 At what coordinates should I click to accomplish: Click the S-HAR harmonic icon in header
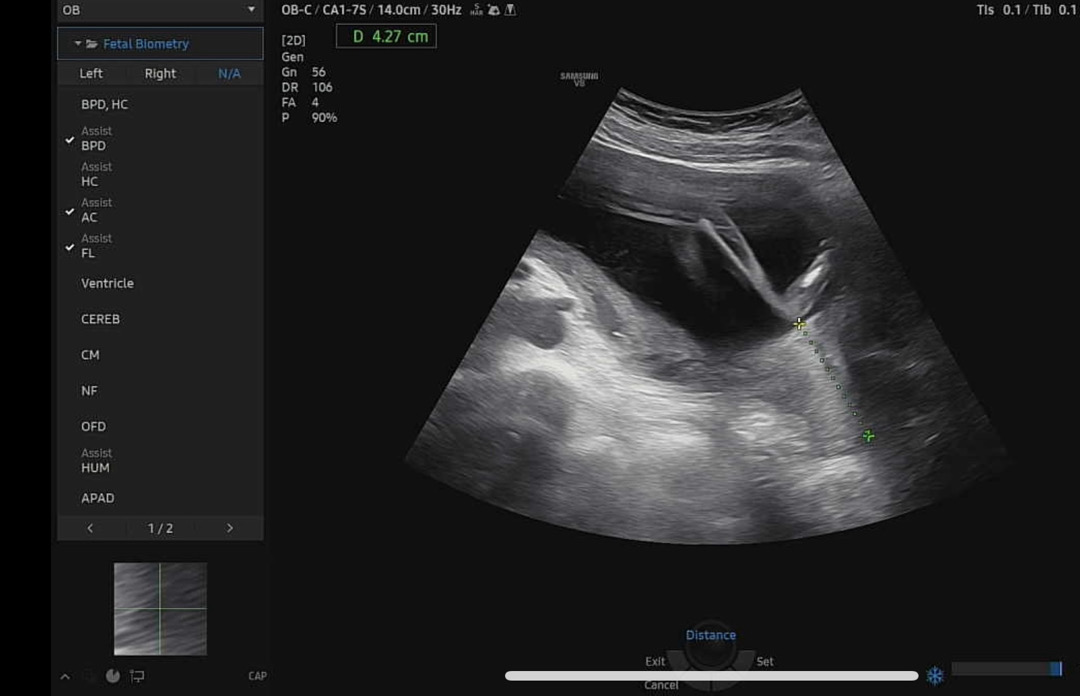click(x=475, y=10)
